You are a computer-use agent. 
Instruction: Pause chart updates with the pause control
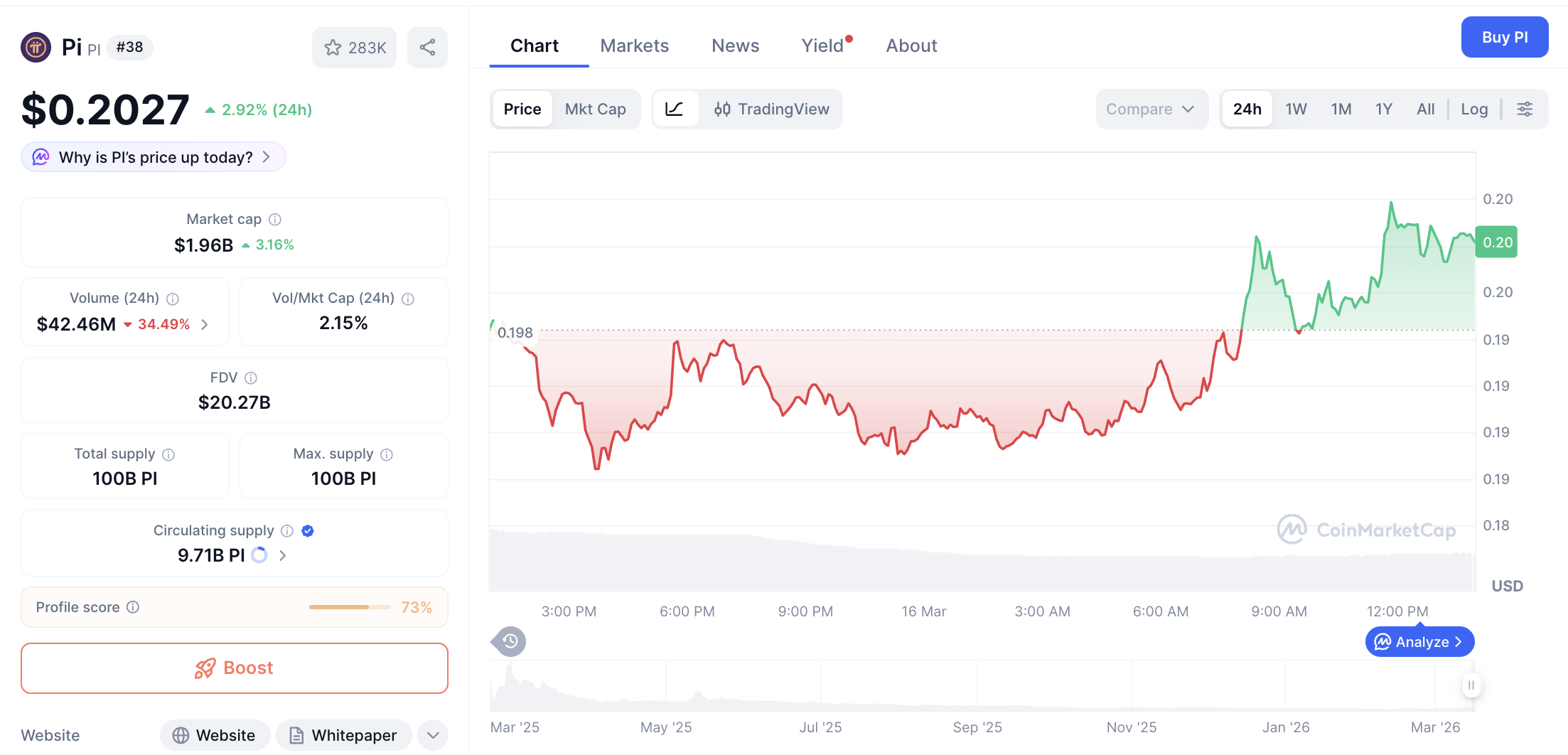pyautogui.click(x=1471, y=685)
